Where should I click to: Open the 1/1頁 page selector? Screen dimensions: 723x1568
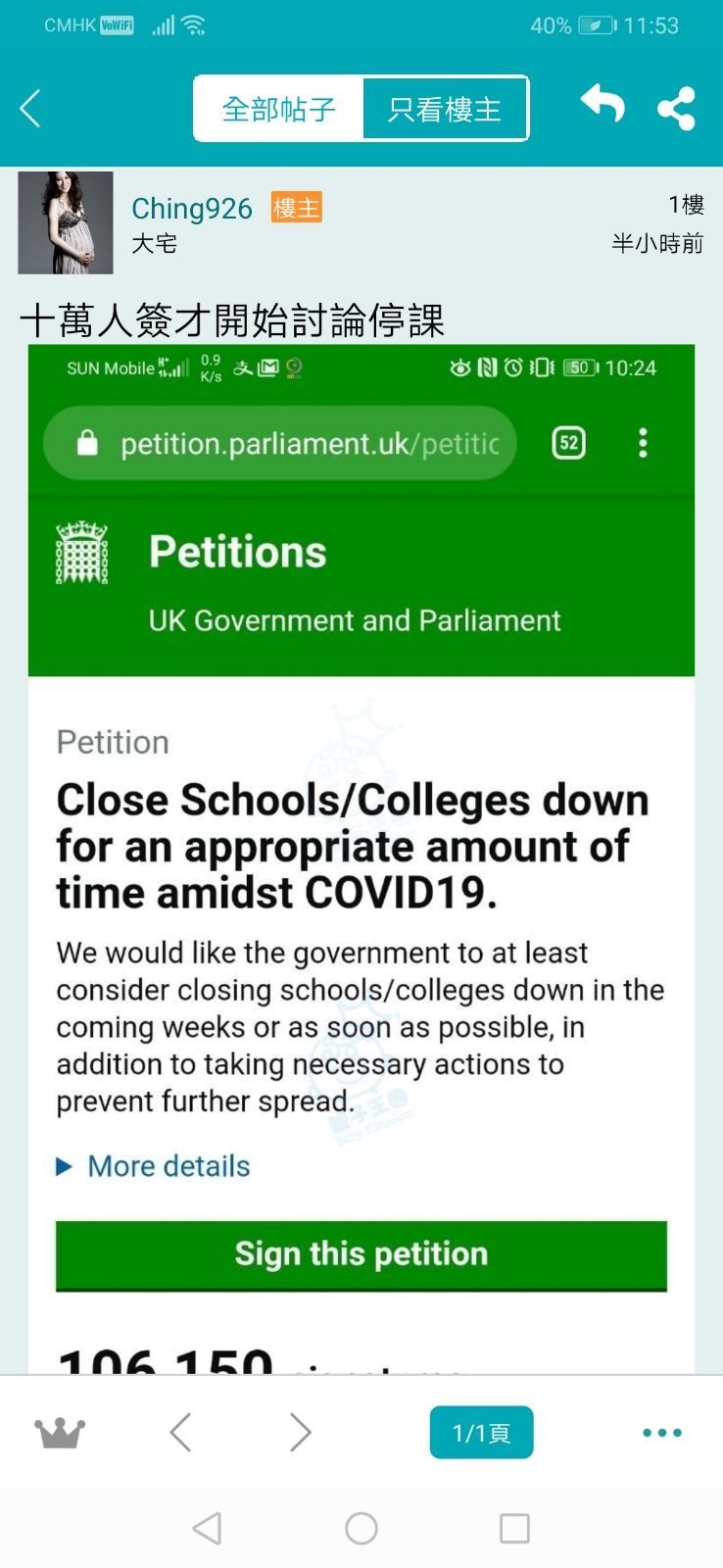(481, 1433)
